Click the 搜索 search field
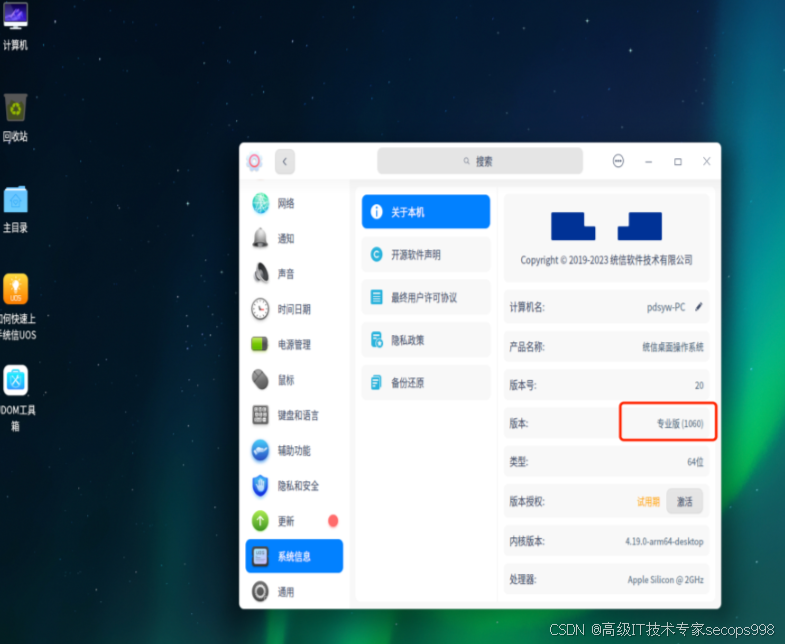785x644 pixels. pyautogui.click(x=480, y=161)
